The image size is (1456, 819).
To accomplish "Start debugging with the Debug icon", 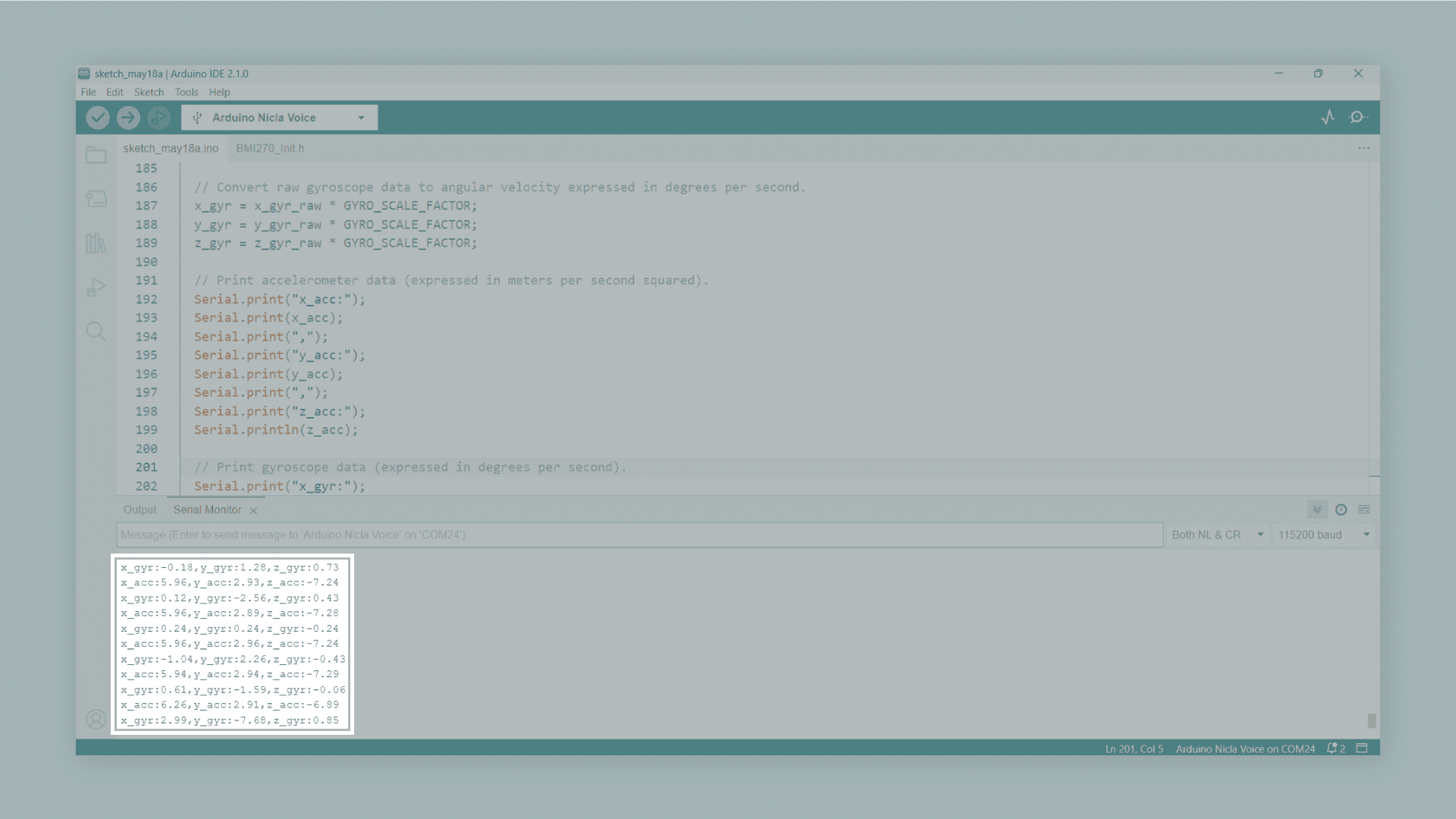I will (158, 118).
